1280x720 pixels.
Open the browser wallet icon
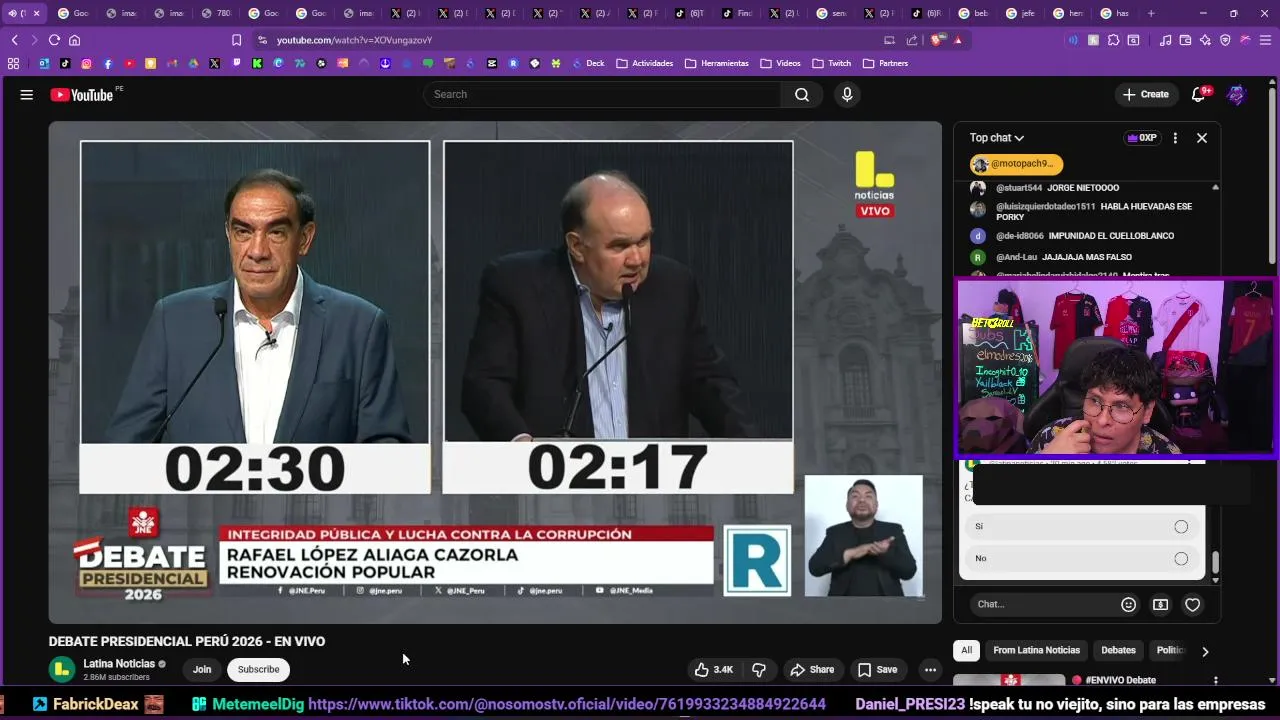coord(1185,40)
